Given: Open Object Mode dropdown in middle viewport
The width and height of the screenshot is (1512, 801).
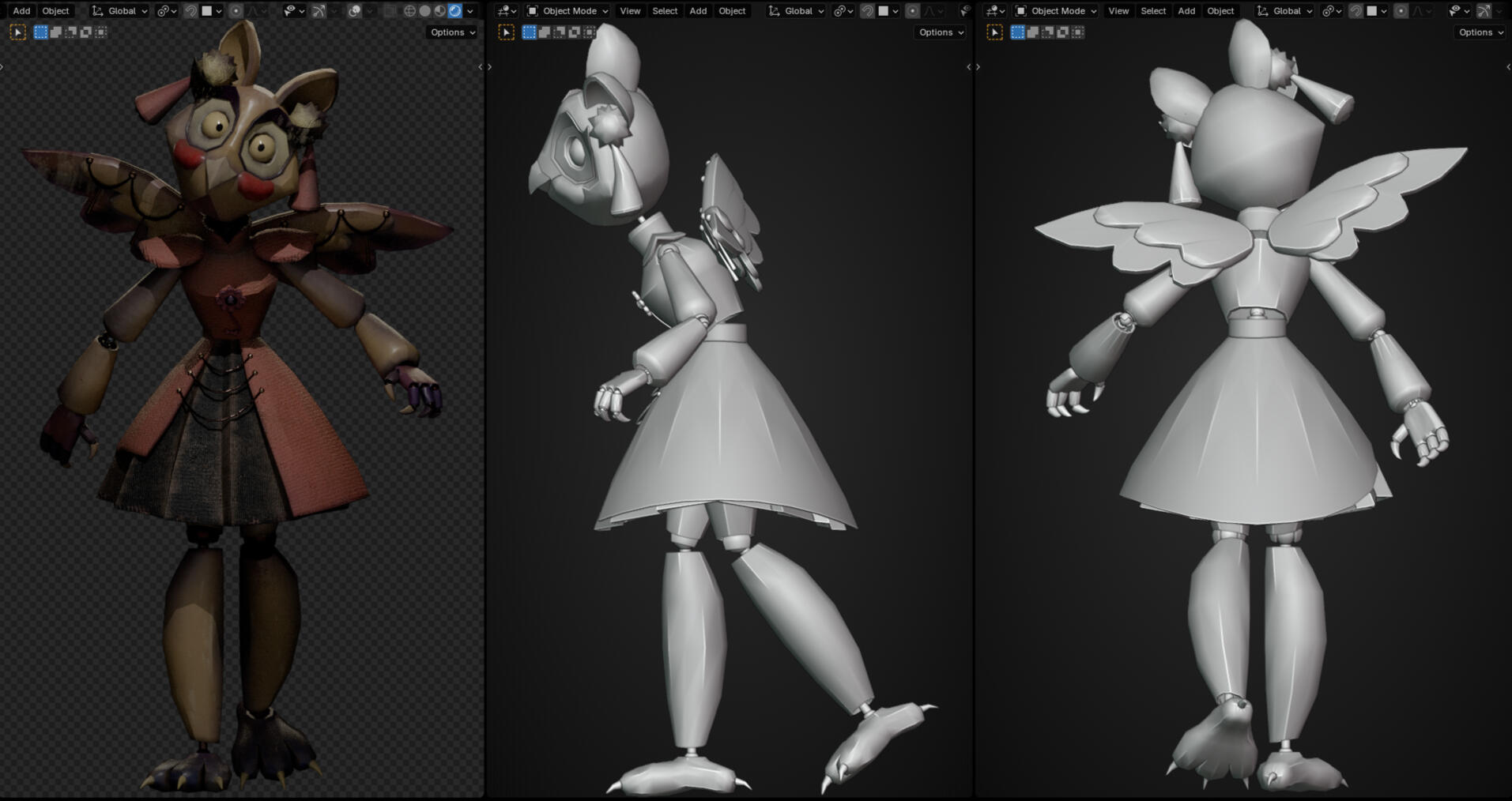Looking at the screenshot, I should click(x=567, y=11).
